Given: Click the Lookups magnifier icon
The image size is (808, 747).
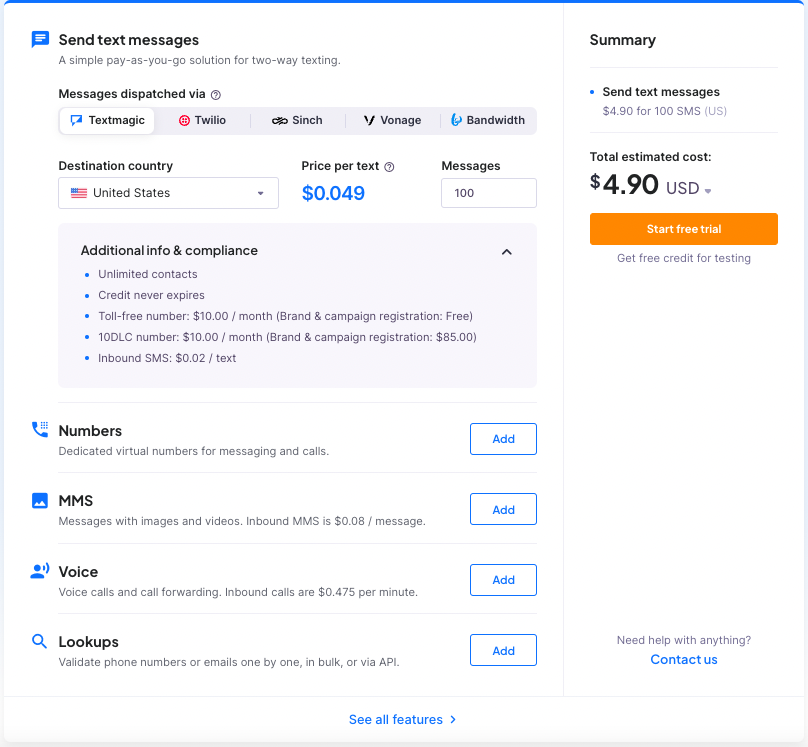Looking at the screenshot, I should 40,641.
